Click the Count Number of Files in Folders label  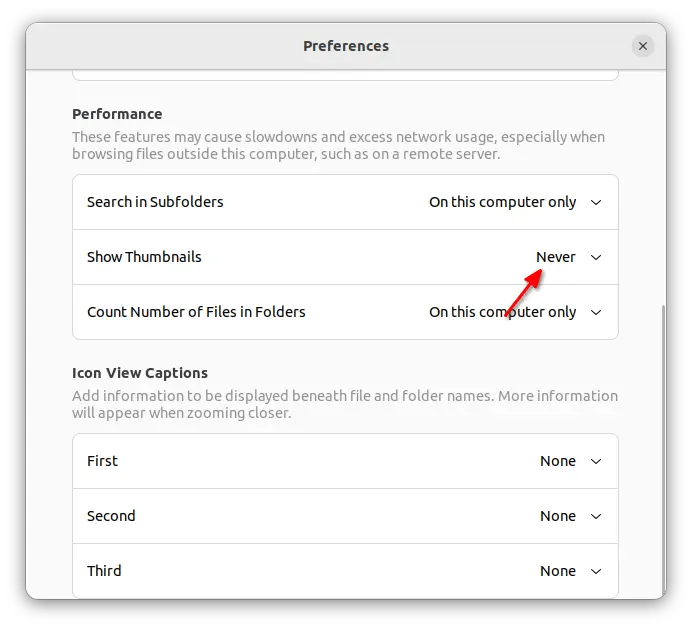click(196, 312)
